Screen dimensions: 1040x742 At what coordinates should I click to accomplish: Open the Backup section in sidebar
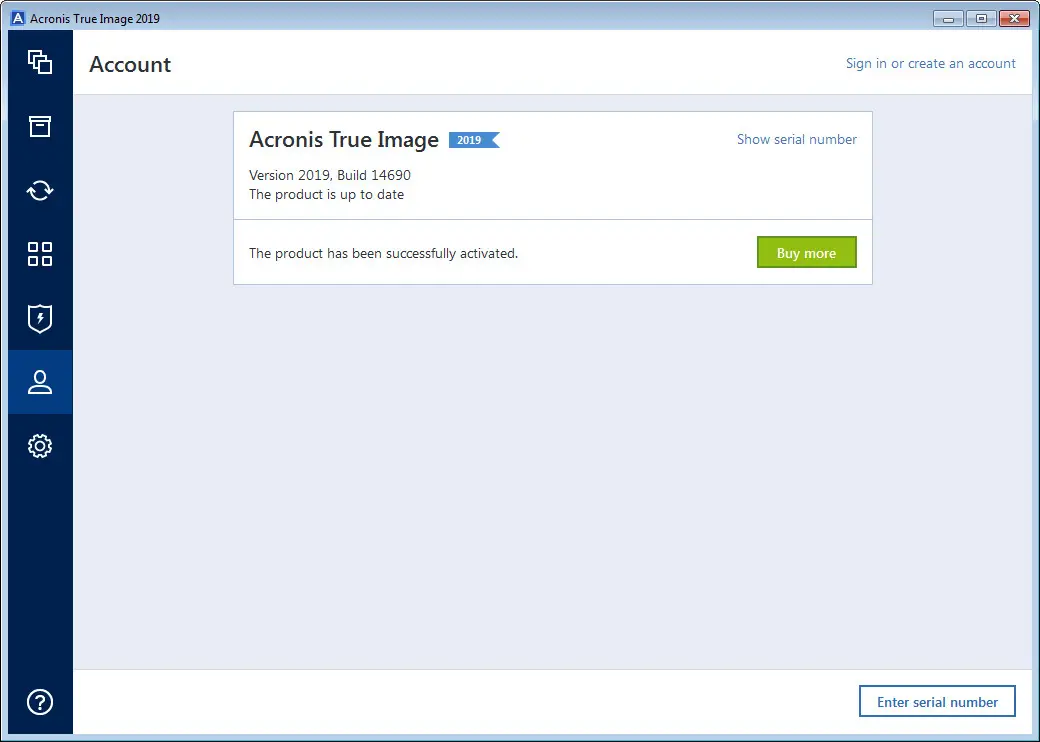(x=40, y=62)
